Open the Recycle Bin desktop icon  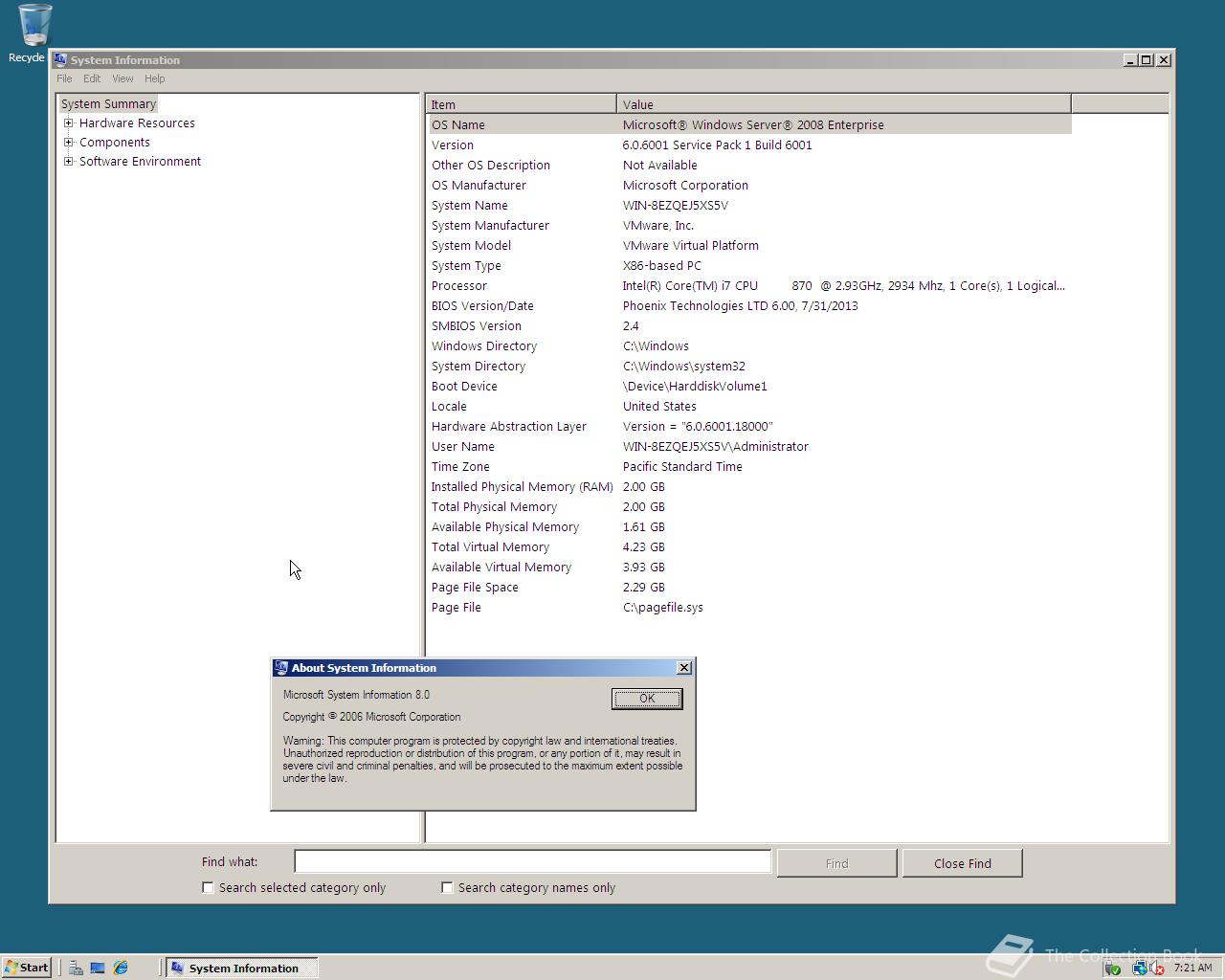(34, 33)
